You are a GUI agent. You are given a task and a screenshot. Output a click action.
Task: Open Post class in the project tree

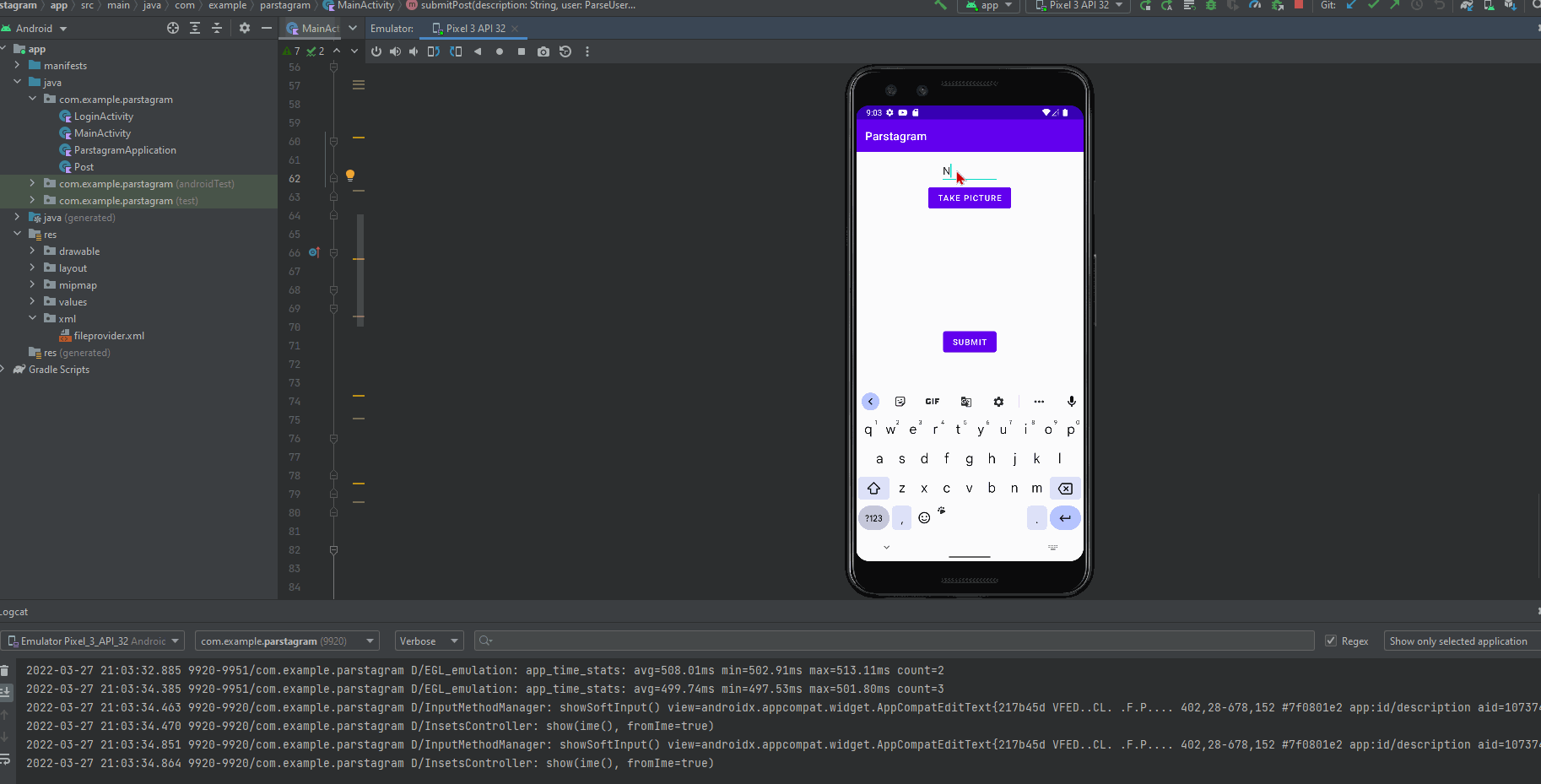click(x=84, y=167)
